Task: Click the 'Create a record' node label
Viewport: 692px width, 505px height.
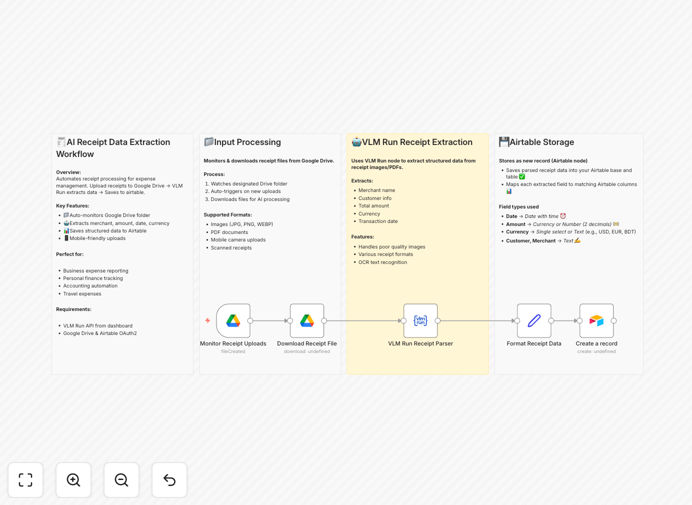Action: [596, 343]
